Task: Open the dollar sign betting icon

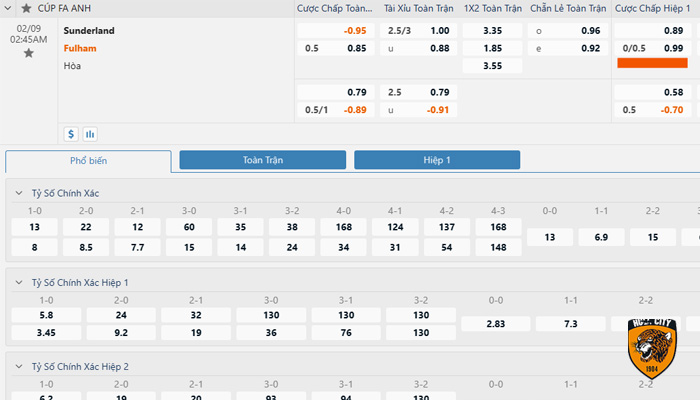Action: coord(71,133)
